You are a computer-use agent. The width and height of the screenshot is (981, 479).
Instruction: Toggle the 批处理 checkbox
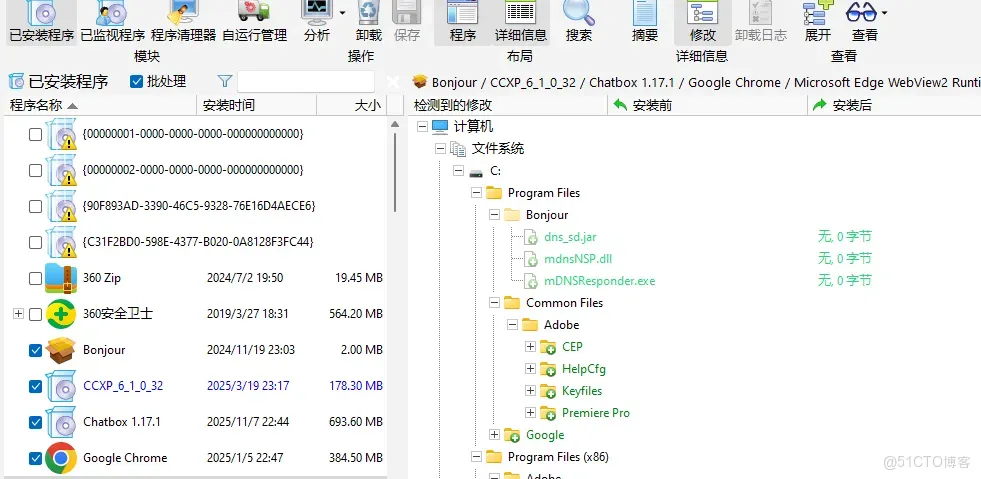136,81
